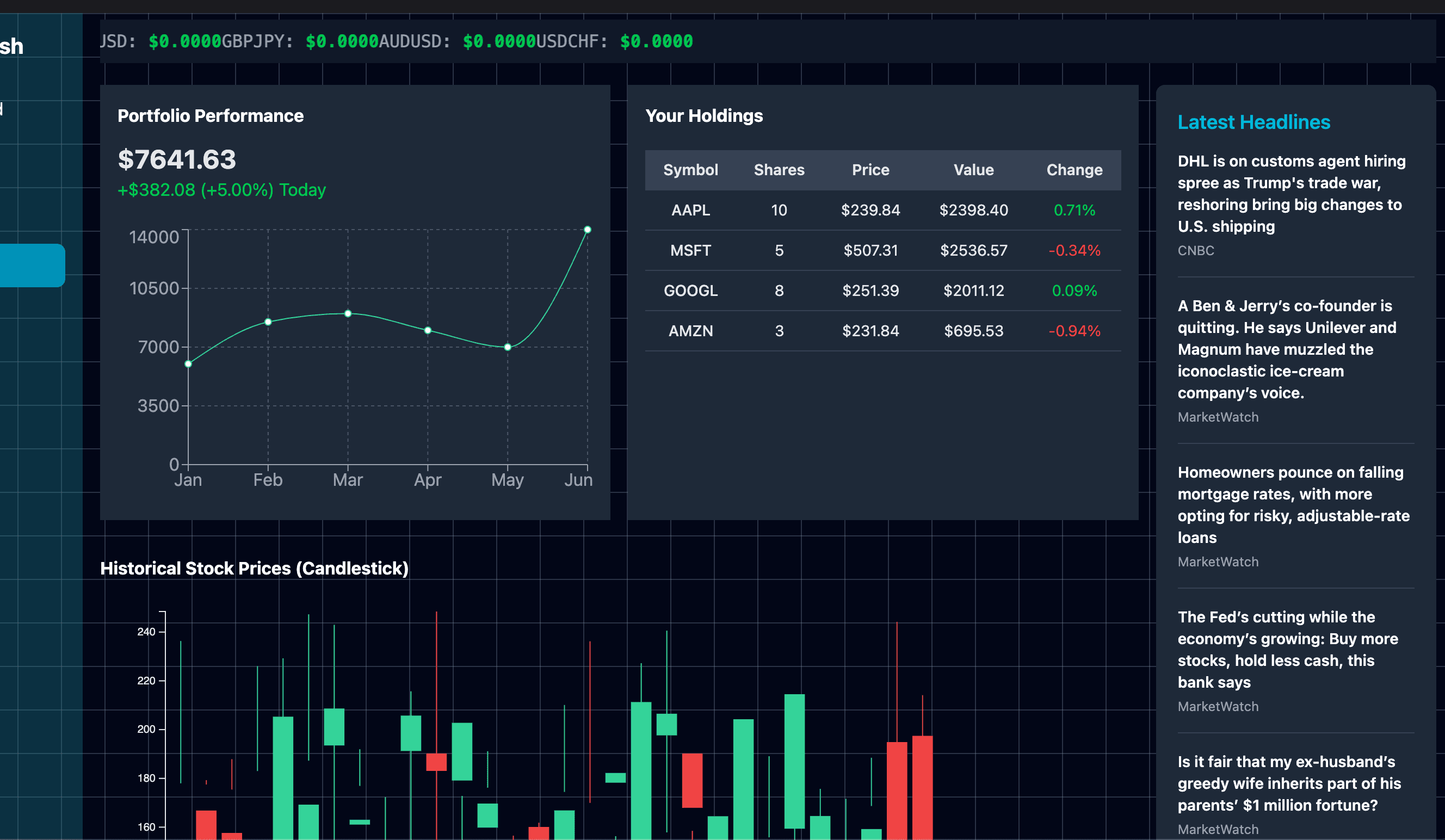This screenshot has height=840, width=1445.
Task: Click the AMZN value $695.53
Action: 974,330
